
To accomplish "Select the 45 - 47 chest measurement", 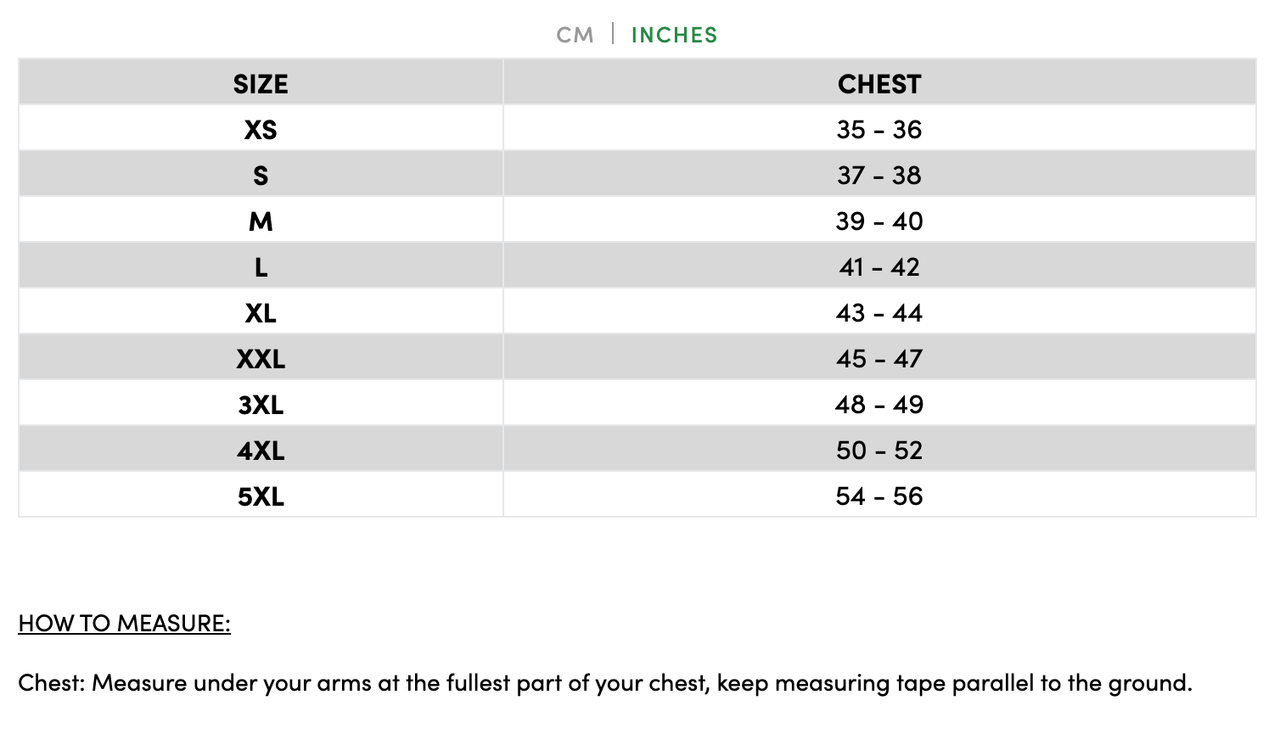I will click(879, 359).
